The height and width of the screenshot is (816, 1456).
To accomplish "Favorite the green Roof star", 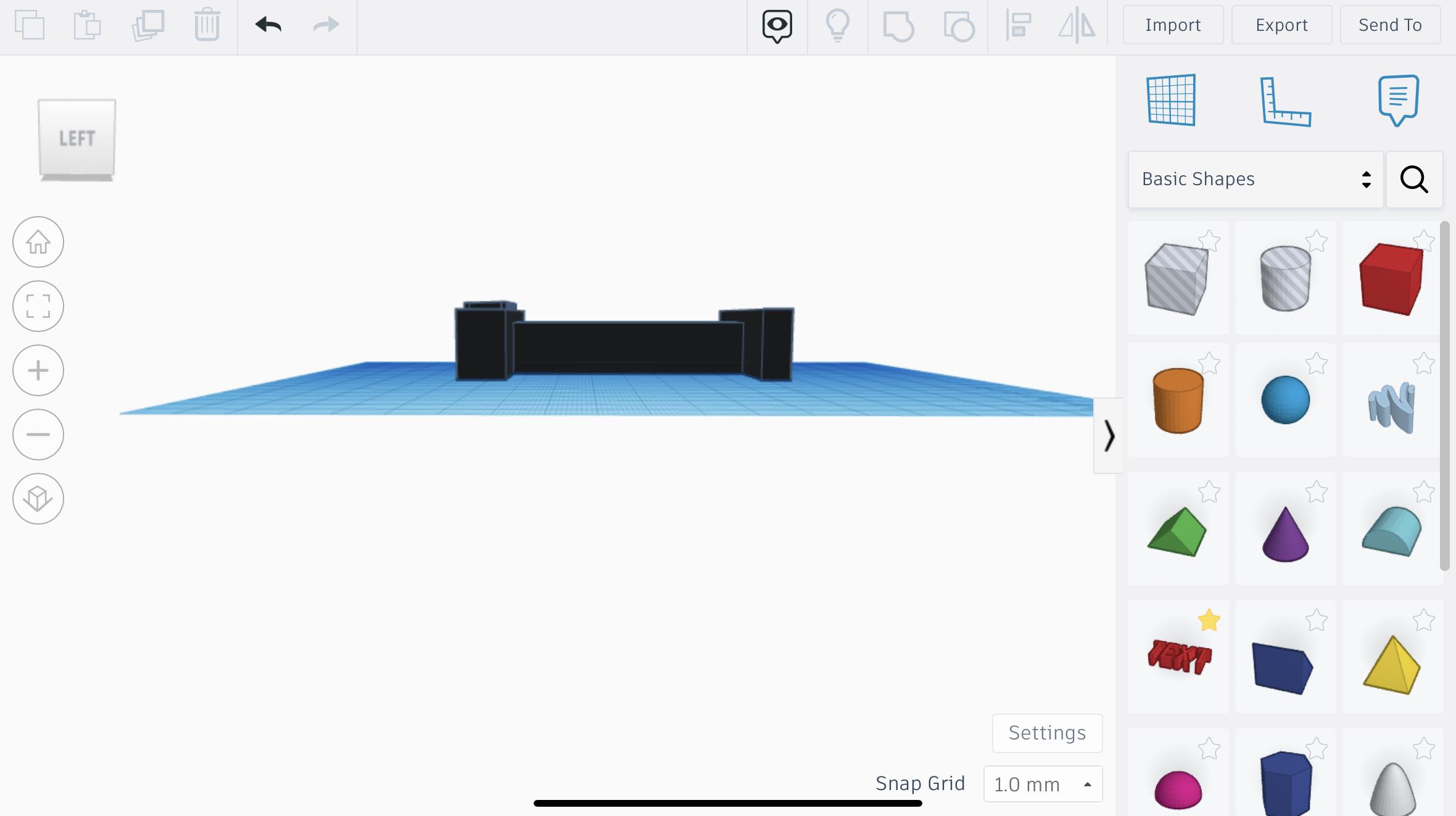I will coord(1209,491).
